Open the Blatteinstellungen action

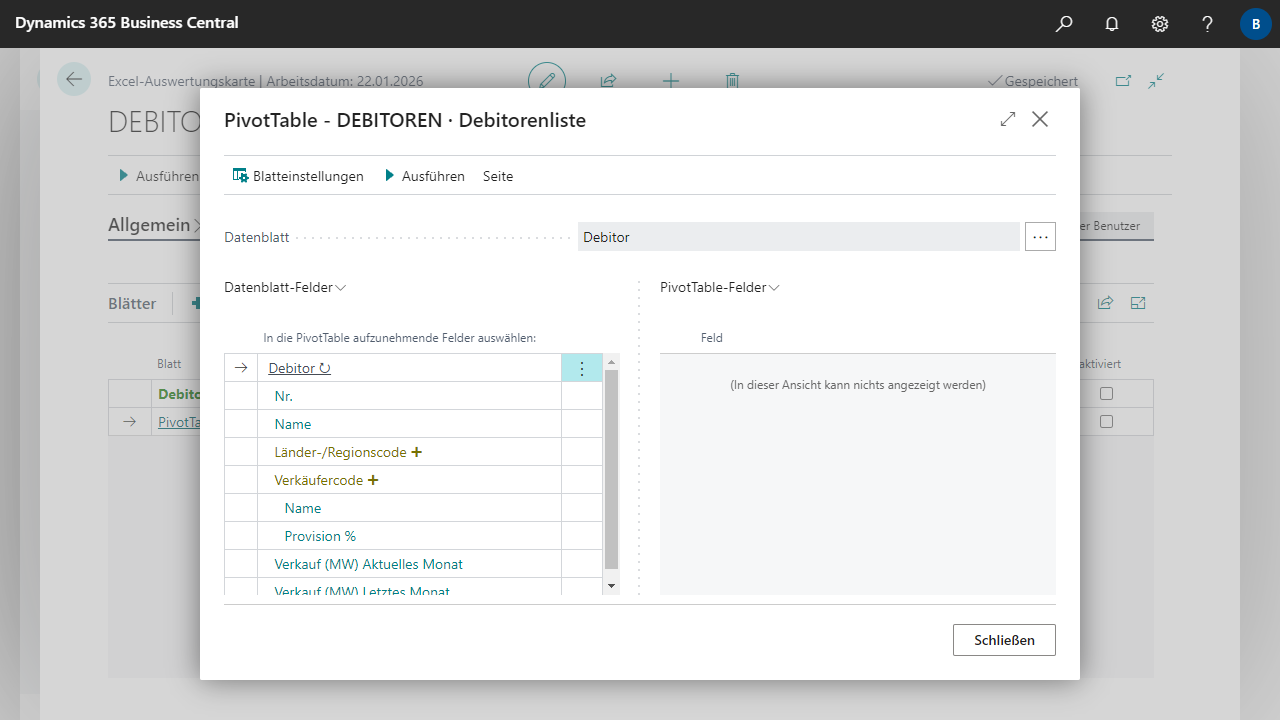coord(298,176)
